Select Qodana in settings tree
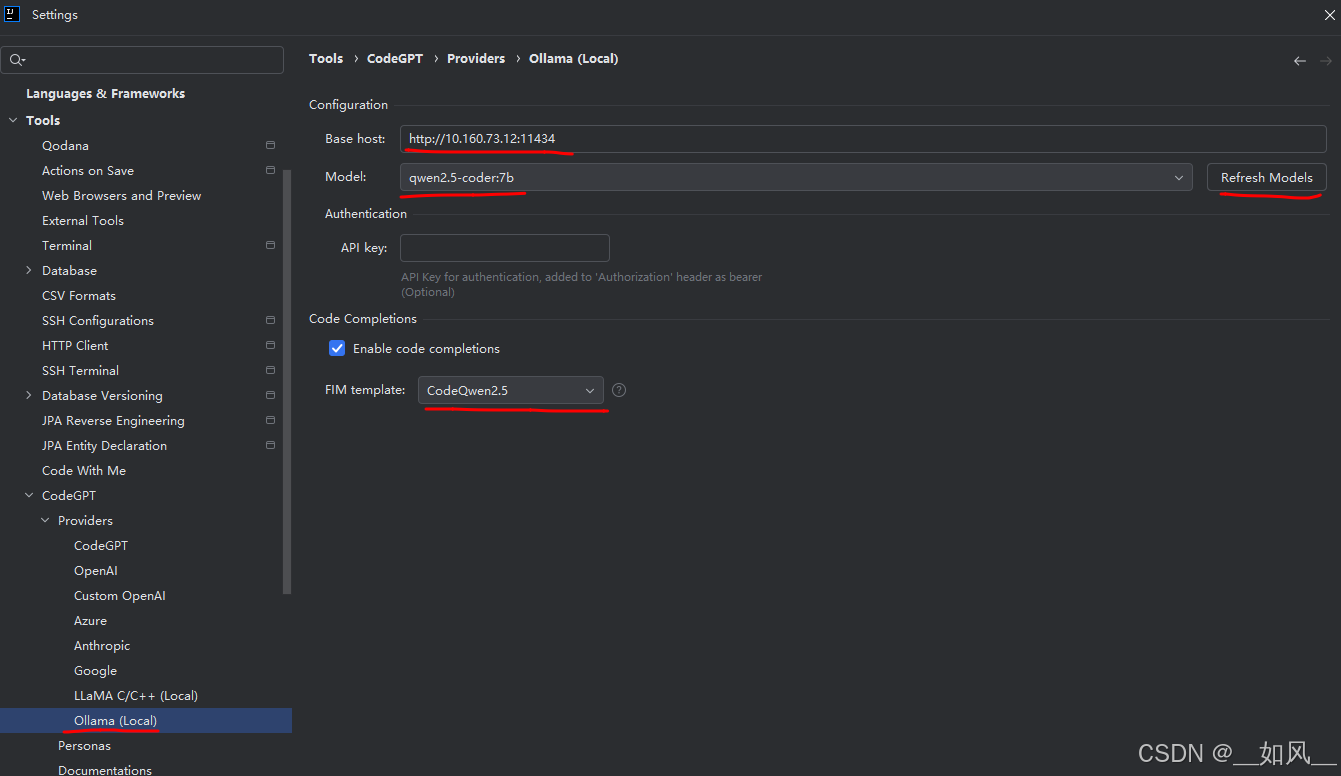The height and width of the screenshot is (776, 1341). (65, 145)
